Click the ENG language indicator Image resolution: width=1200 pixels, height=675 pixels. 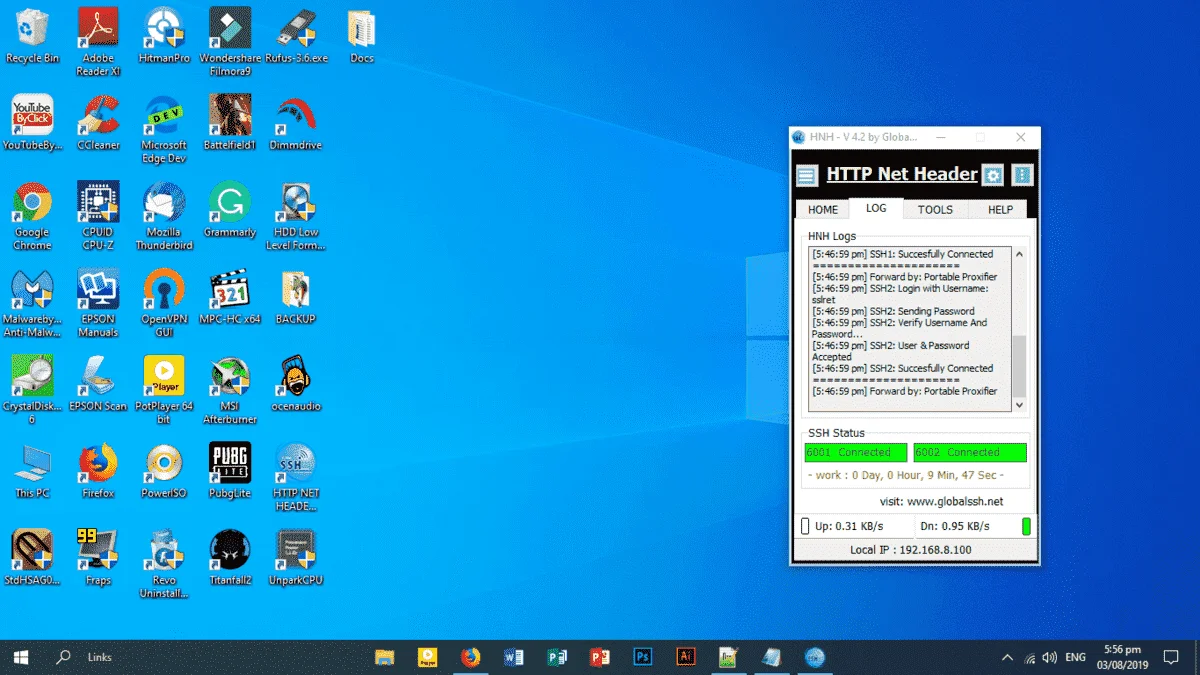pos(1076,657)
